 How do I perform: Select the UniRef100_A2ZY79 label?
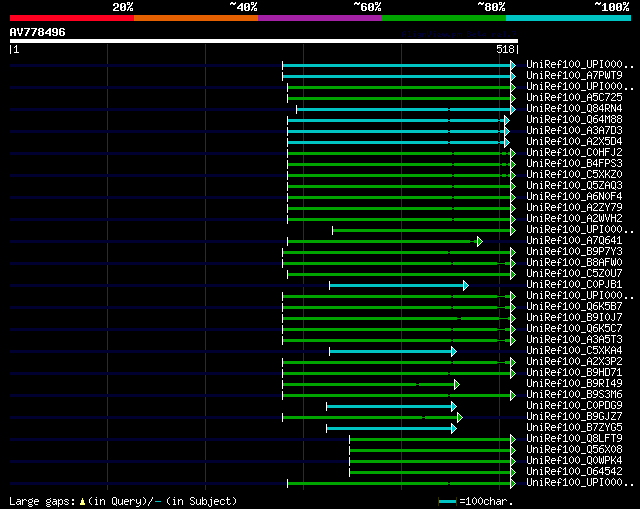point(574,208)
